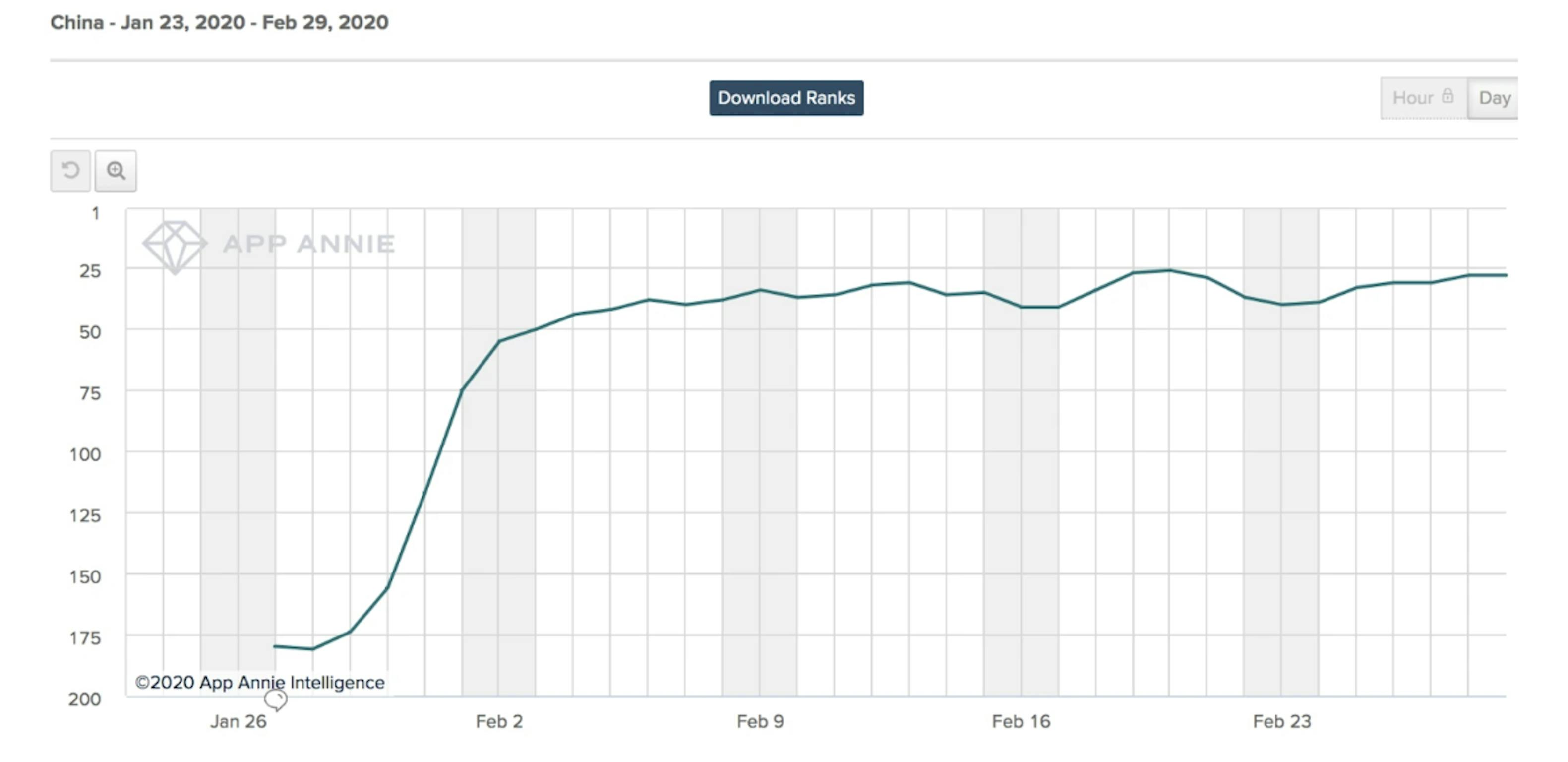This screenshot has height=762, width=1568.
Task: Click rank label 175 on y-axis
Action: [85, 638]
